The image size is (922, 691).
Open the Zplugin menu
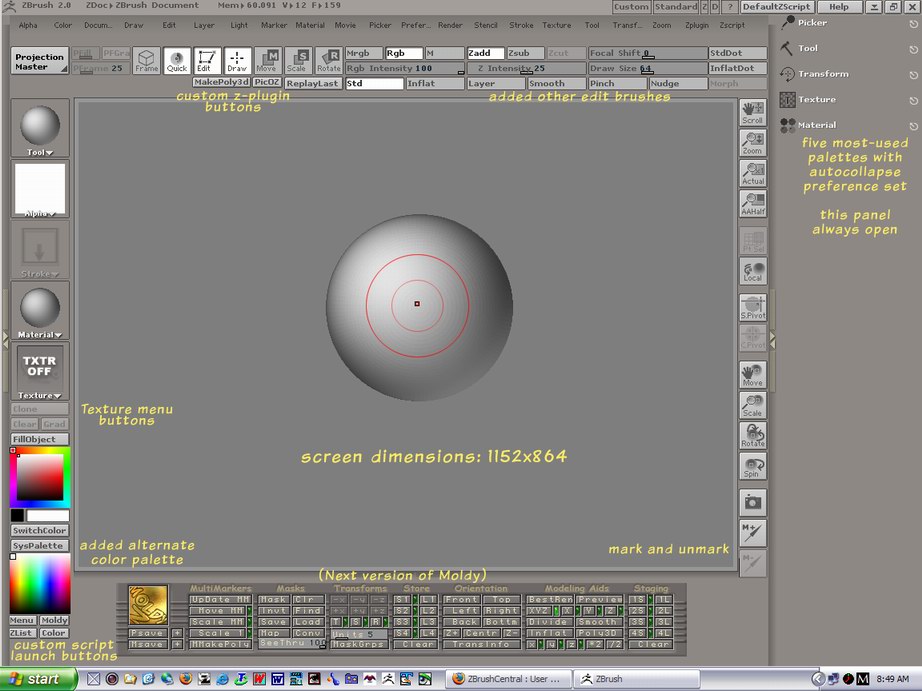click(x=697, y=25)
